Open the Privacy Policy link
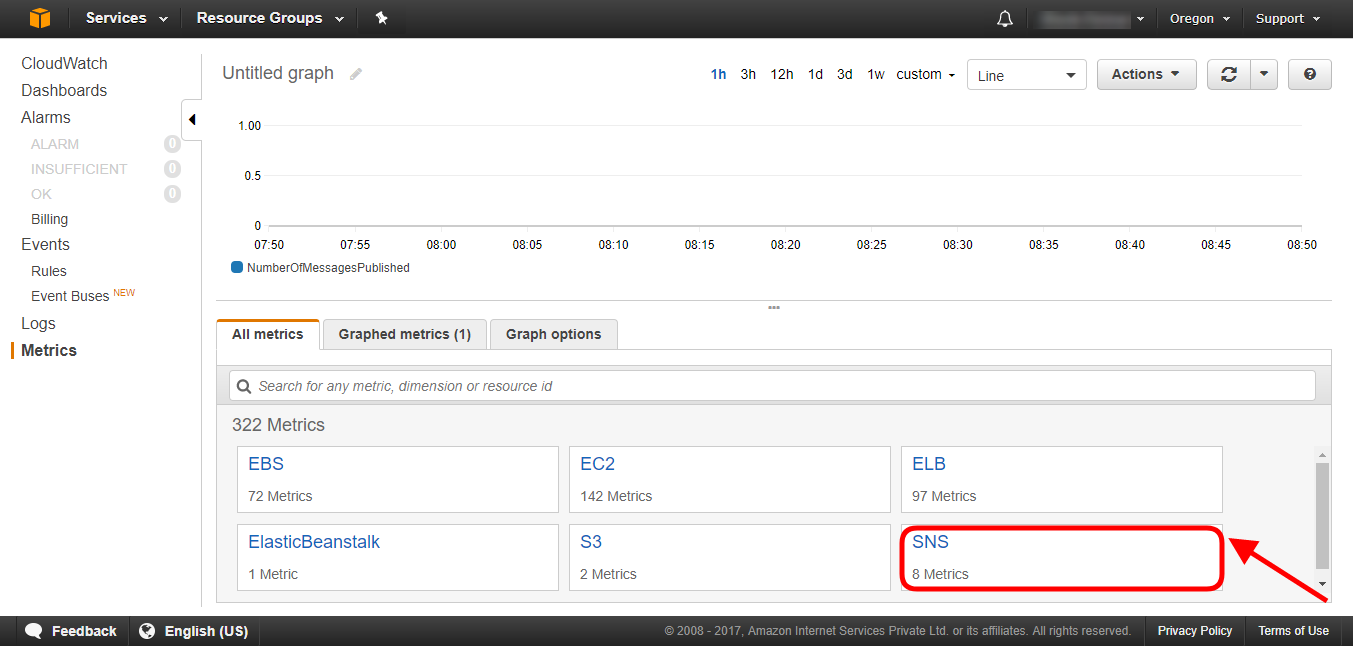Viewport: 1353px width, 646px height. click(x=1195, y=631)
